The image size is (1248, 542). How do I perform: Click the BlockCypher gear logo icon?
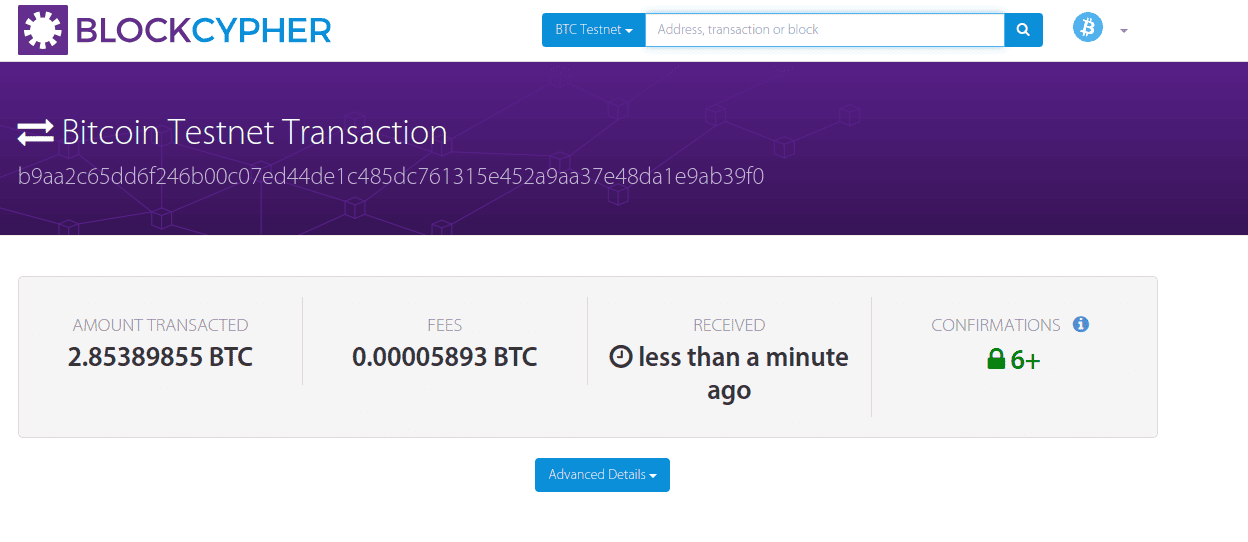point(43,30)
